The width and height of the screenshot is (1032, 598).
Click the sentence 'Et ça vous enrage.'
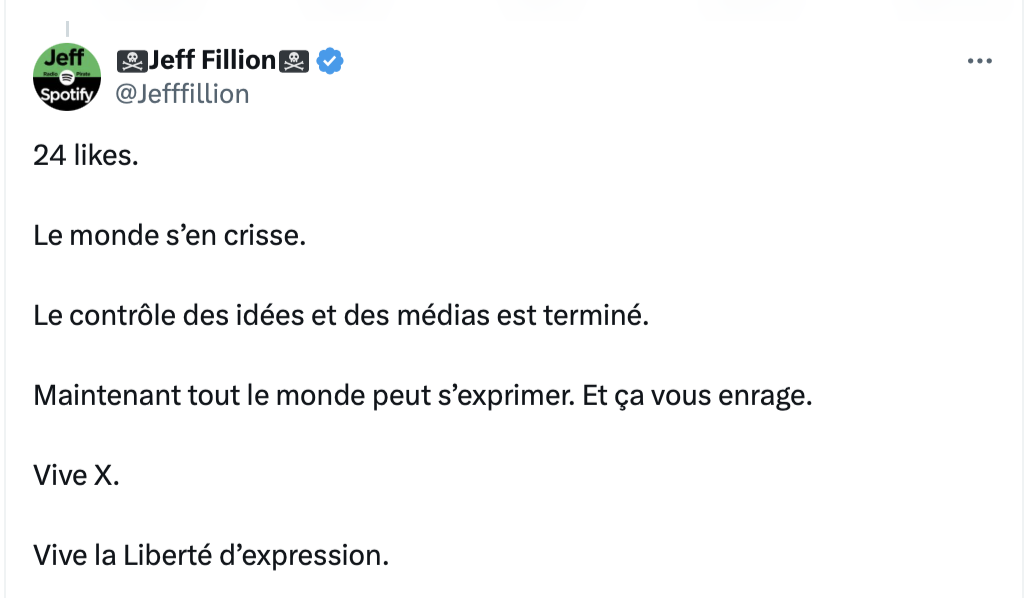click(x=698, y=396)
